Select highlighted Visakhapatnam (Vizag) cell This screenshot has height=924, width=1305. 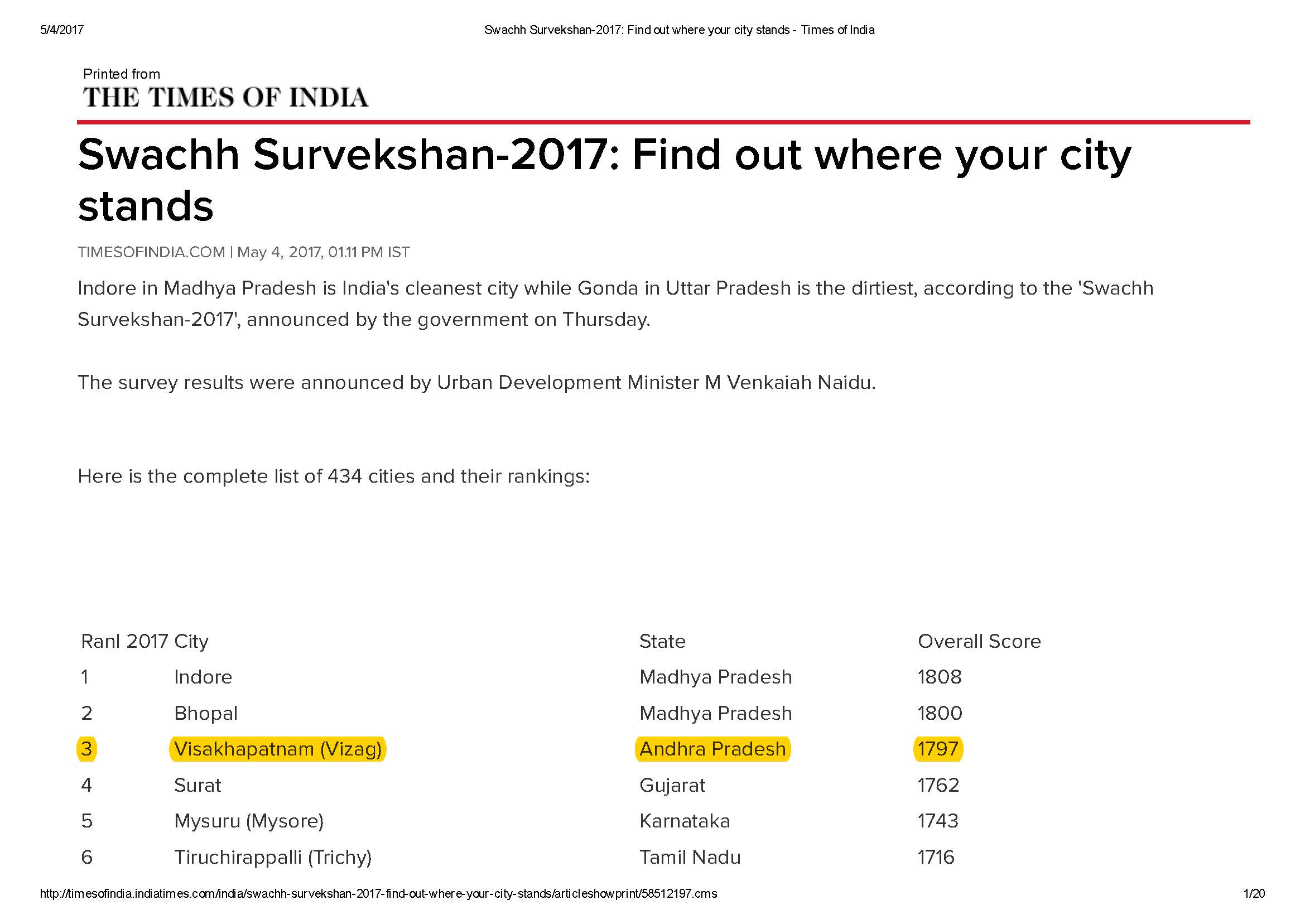point(278,749)
